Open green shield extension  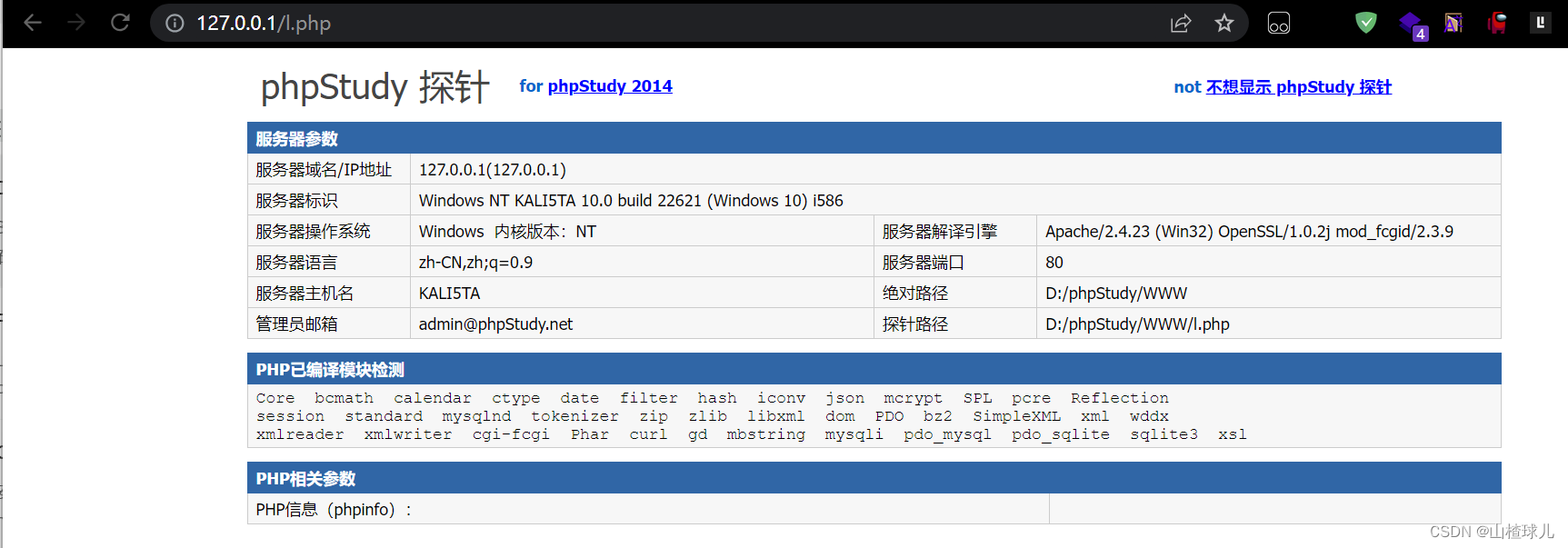(x=1366, y=22)
